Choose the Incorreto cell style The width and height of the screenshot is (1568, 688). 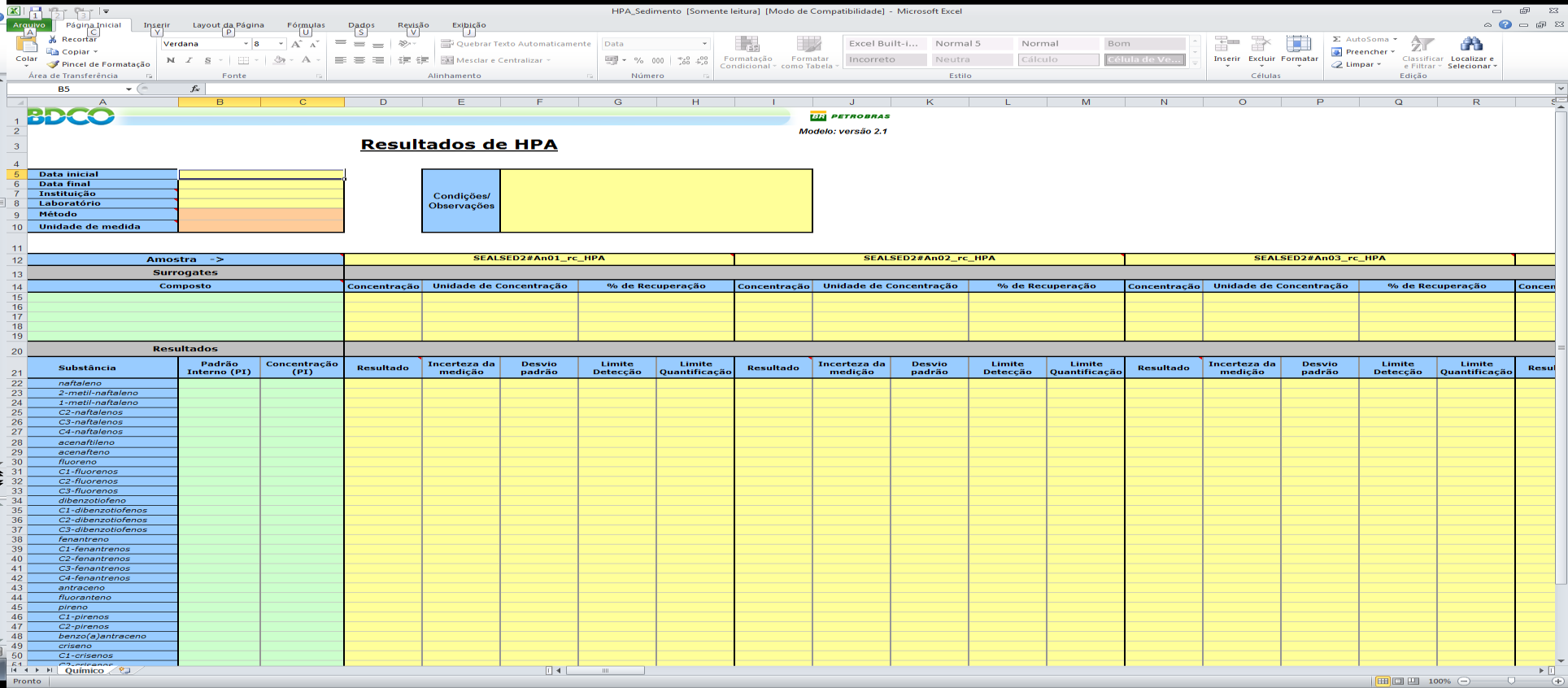click(x=886, y=59)
